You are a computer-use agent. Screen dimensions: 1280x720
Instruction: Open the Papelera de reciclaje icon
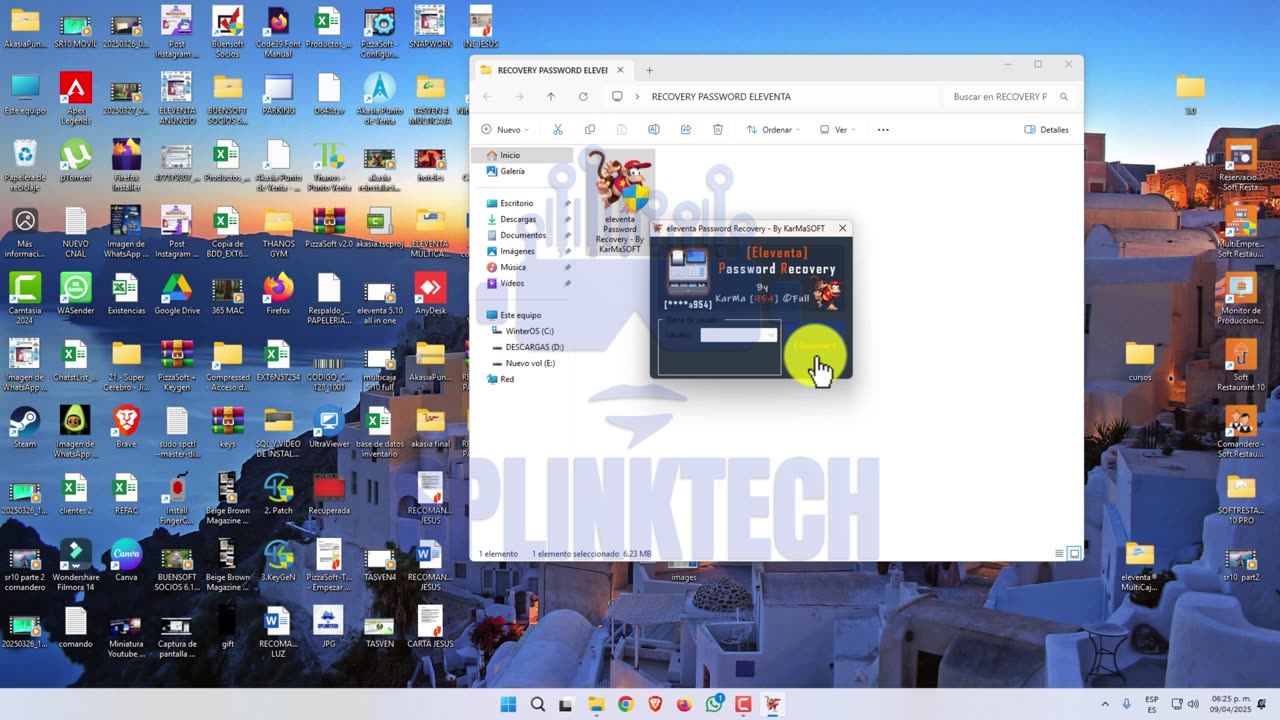(25, 165)
